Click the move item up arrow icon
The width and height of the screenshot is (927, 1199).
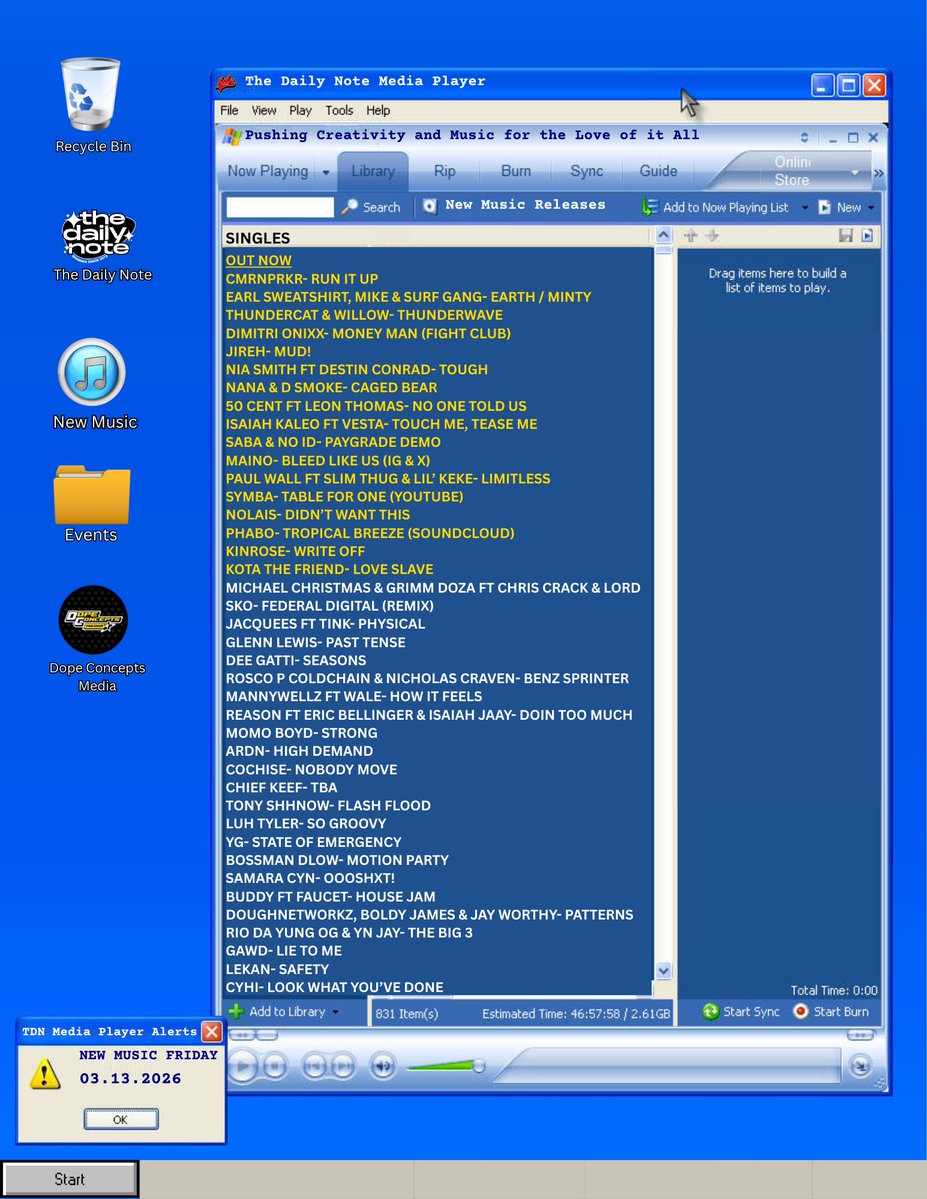pos(691,236)
